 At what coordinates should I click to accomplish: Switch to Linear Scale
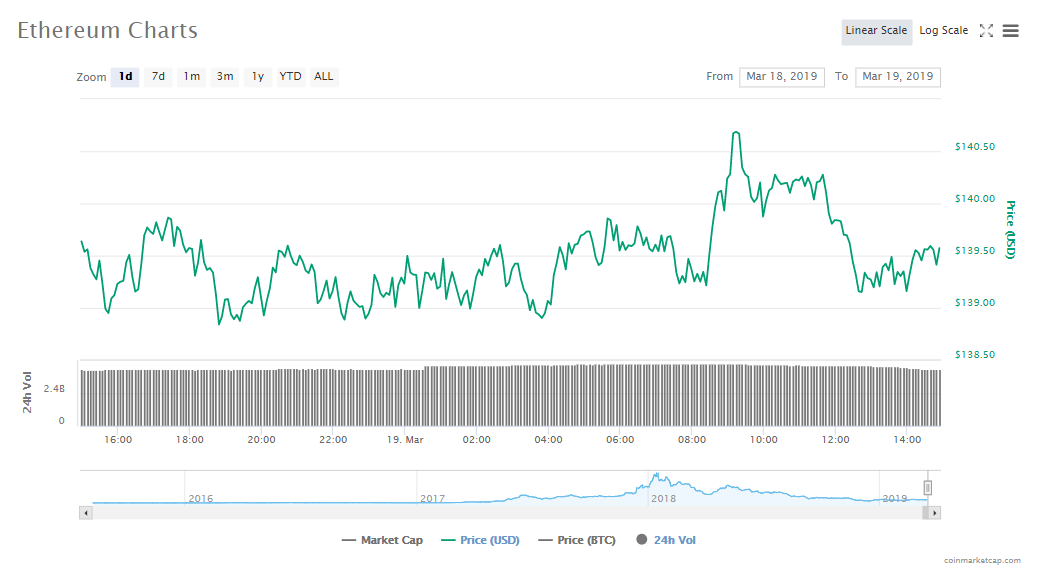point(876,31)
